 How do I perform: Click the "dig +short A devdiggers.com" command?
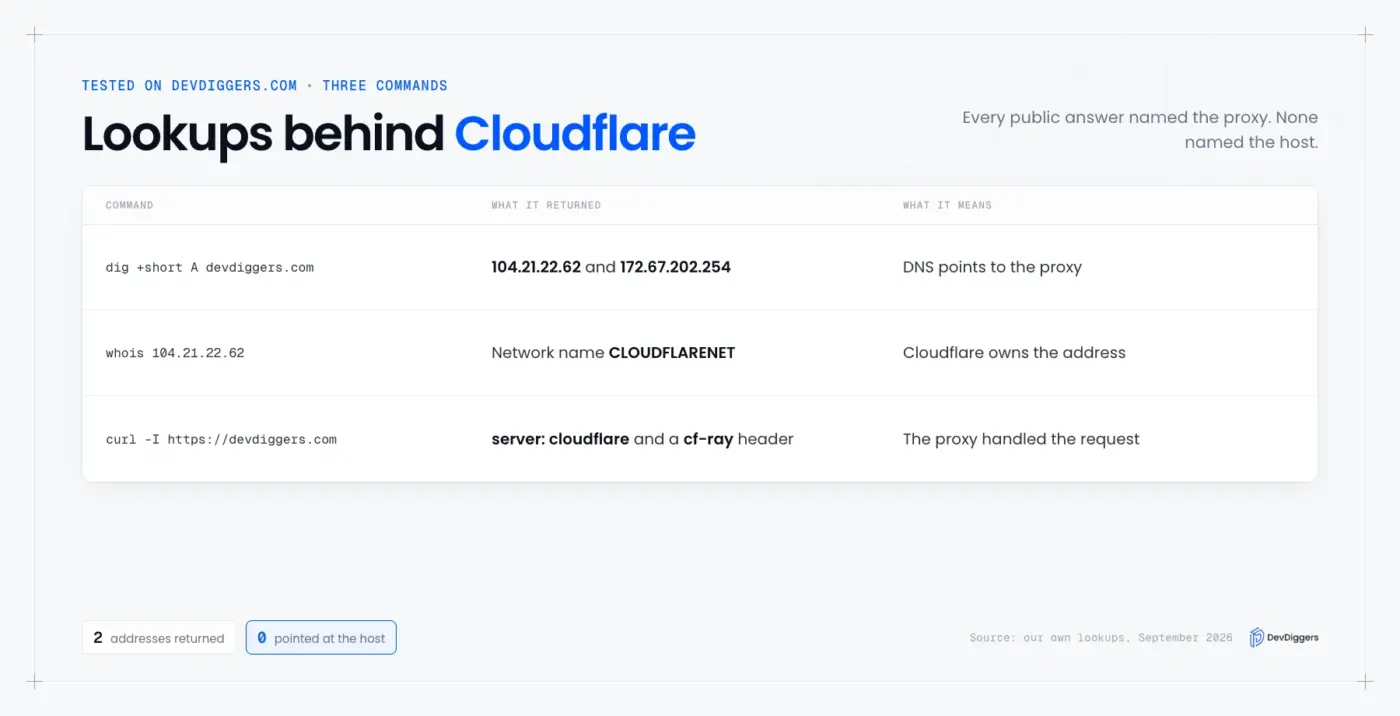click(210, 267)
